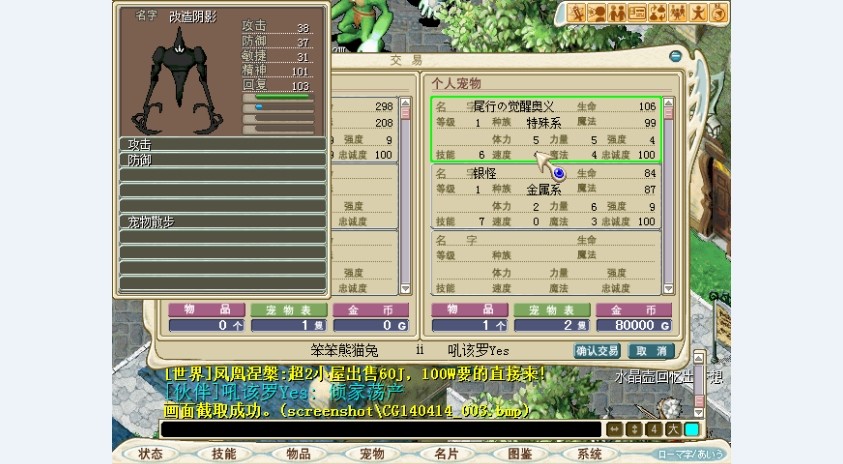Click the single figure action icon

[698, 12]
